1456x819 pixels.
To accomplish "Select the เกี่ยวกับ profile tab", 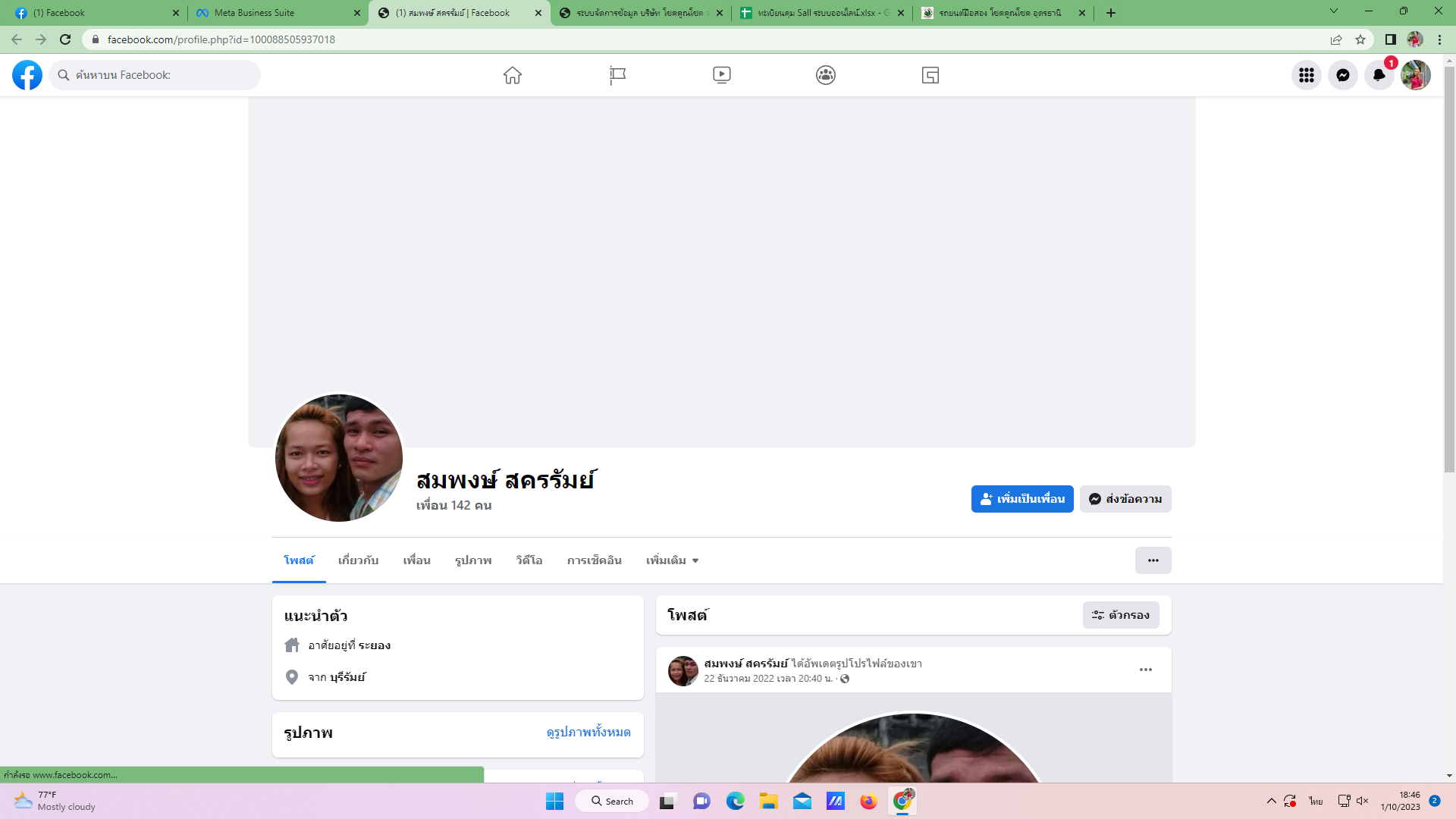I will pyautogui.click(x=359, y=560).
